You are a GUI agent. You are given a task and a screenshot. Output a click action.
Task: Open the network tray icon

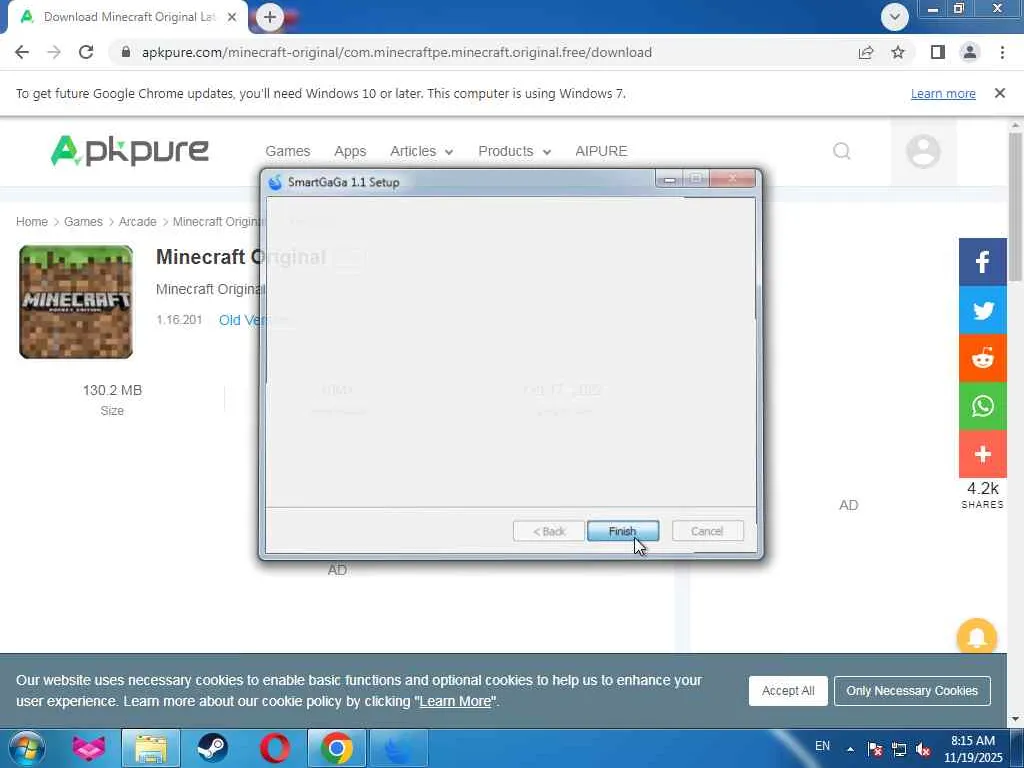click(899, 749)
